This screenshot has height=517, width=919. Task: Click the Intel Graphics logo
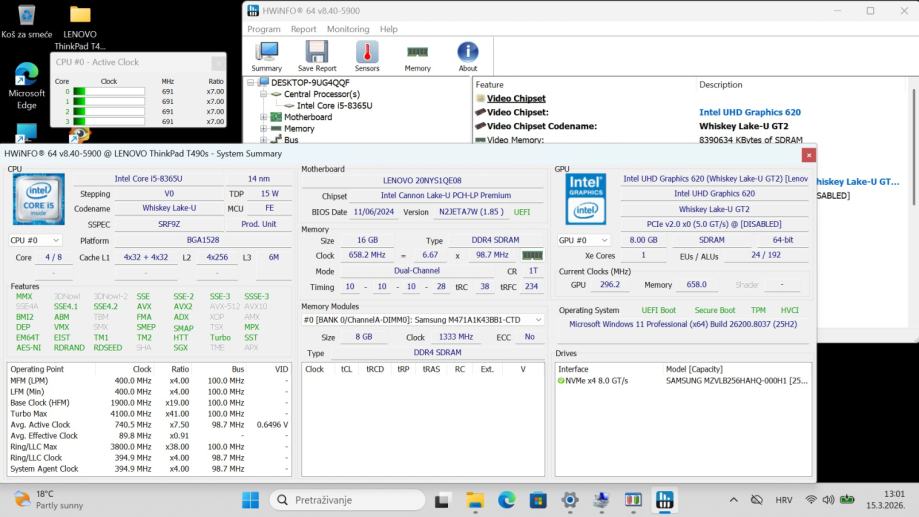[585, 199]
